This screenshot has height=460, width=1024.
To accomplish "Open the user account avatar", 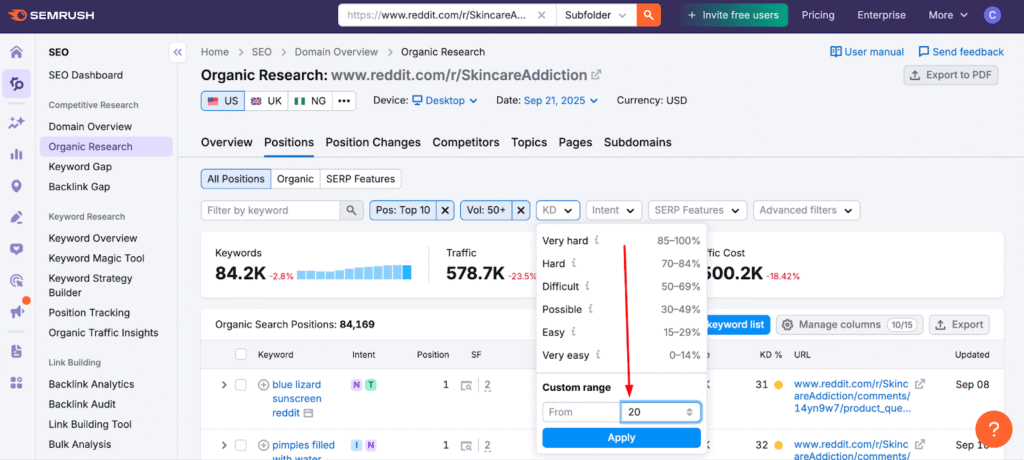I will 991,15.
